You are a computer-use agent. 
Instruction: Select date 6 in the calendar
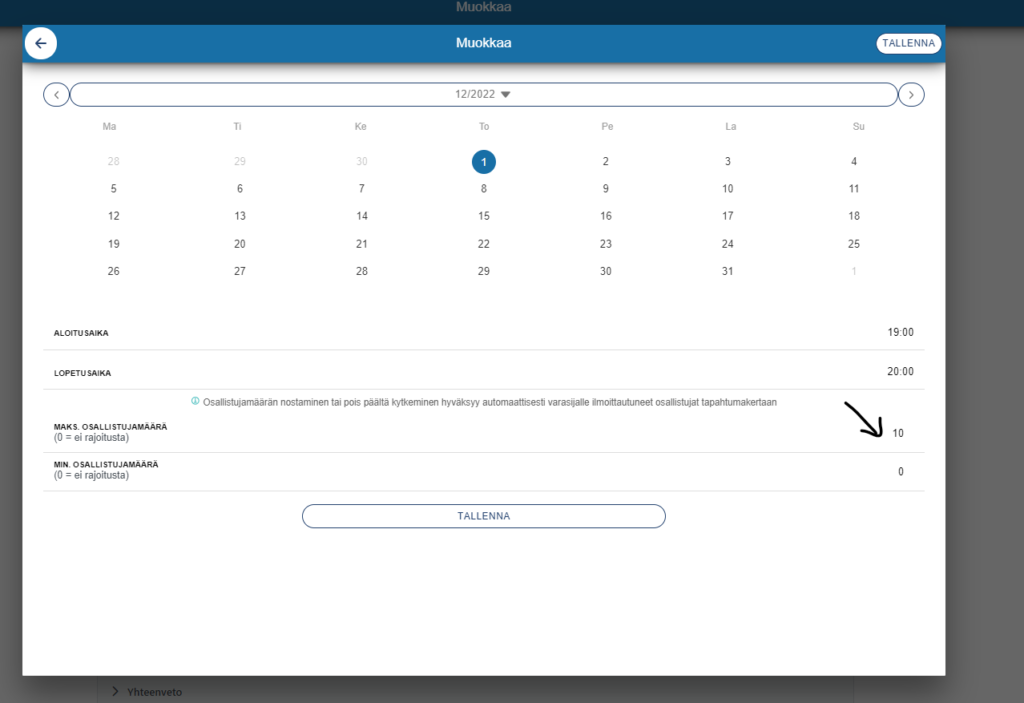240,189
